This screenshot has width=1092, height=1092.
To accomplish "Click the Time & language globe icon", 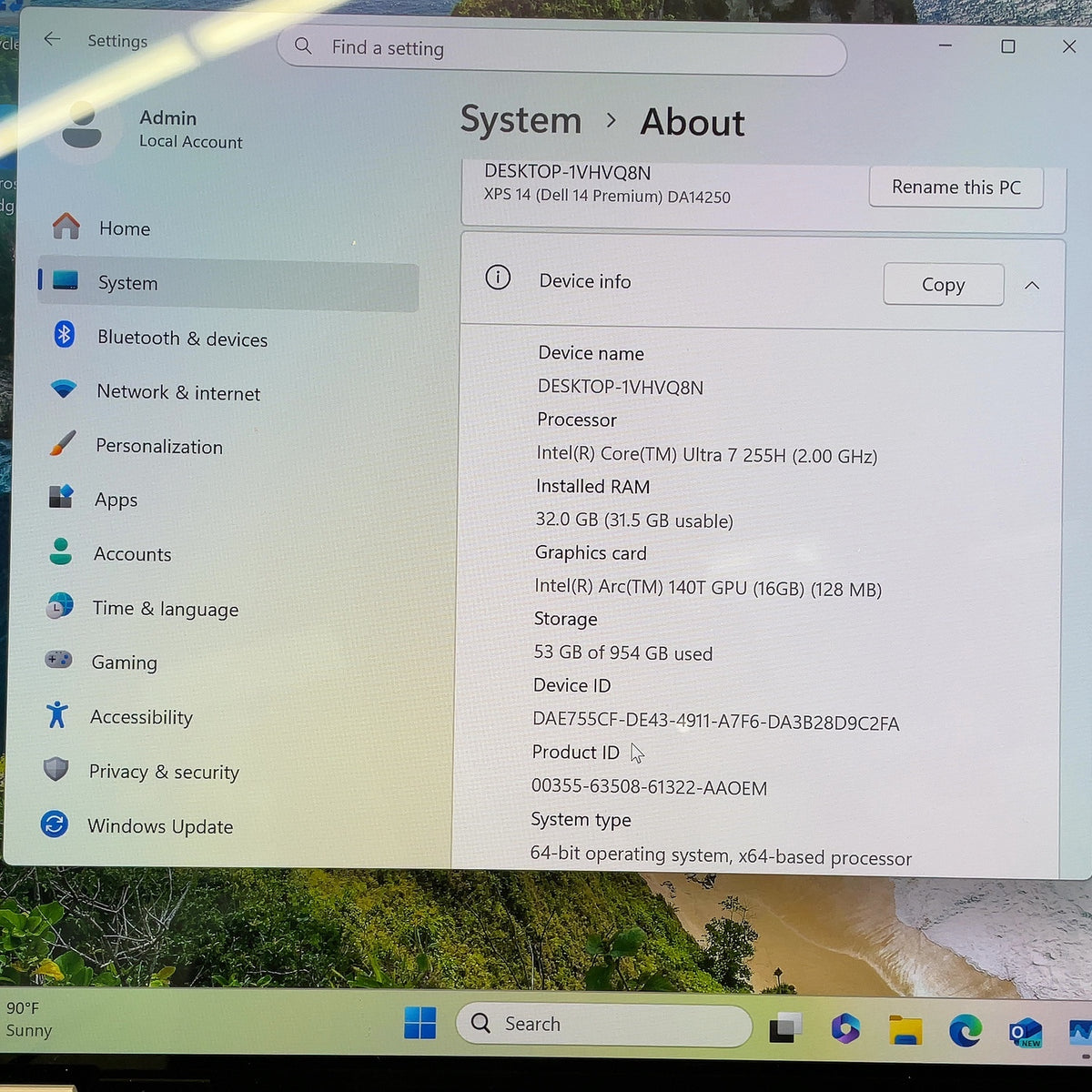I will click(x=59, y=605).
